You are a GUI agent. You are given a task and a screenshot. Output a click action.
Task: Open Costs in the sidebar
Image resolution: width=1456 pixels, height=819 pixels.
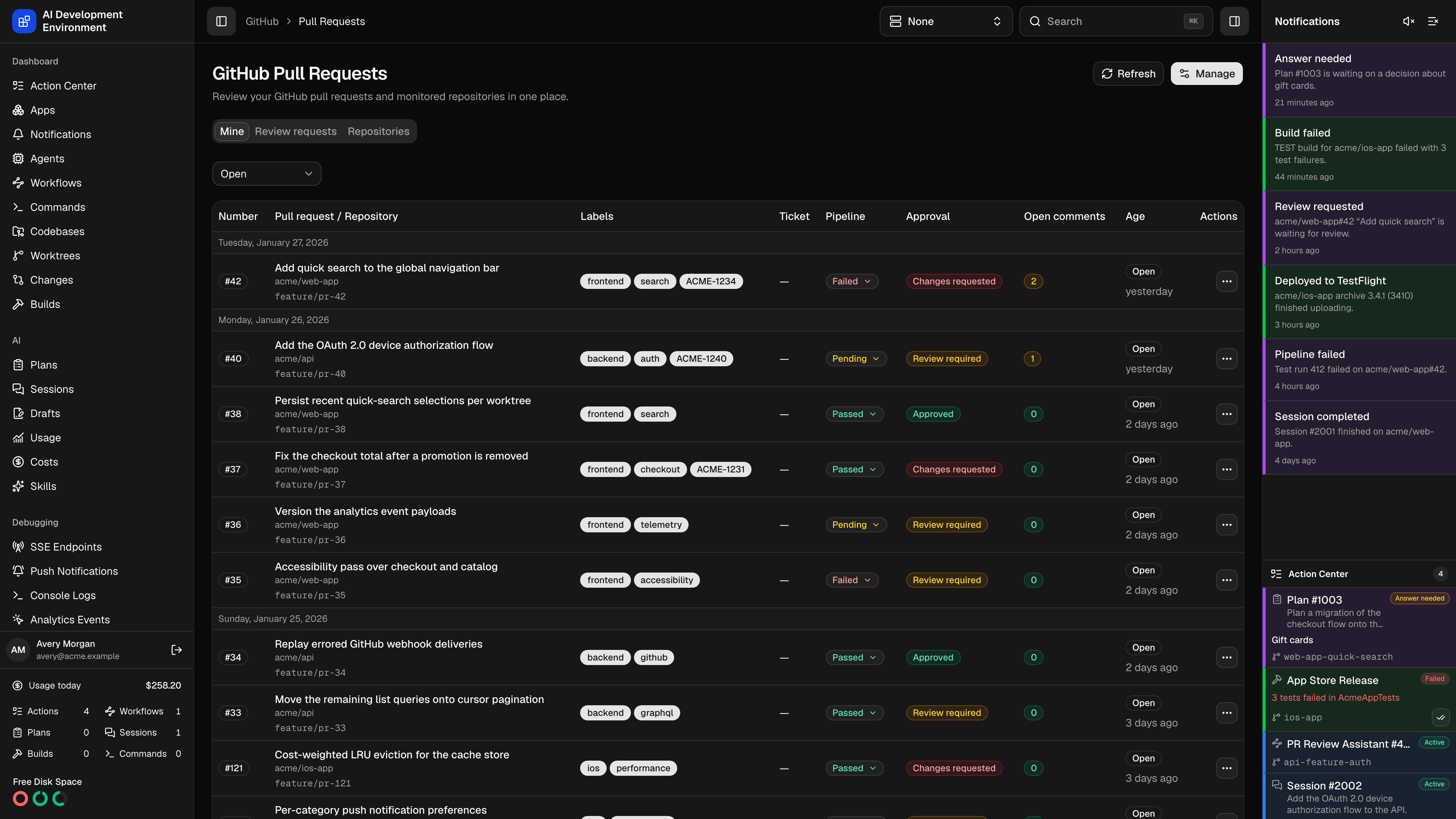pyautogui.click(x=97, y=462)
